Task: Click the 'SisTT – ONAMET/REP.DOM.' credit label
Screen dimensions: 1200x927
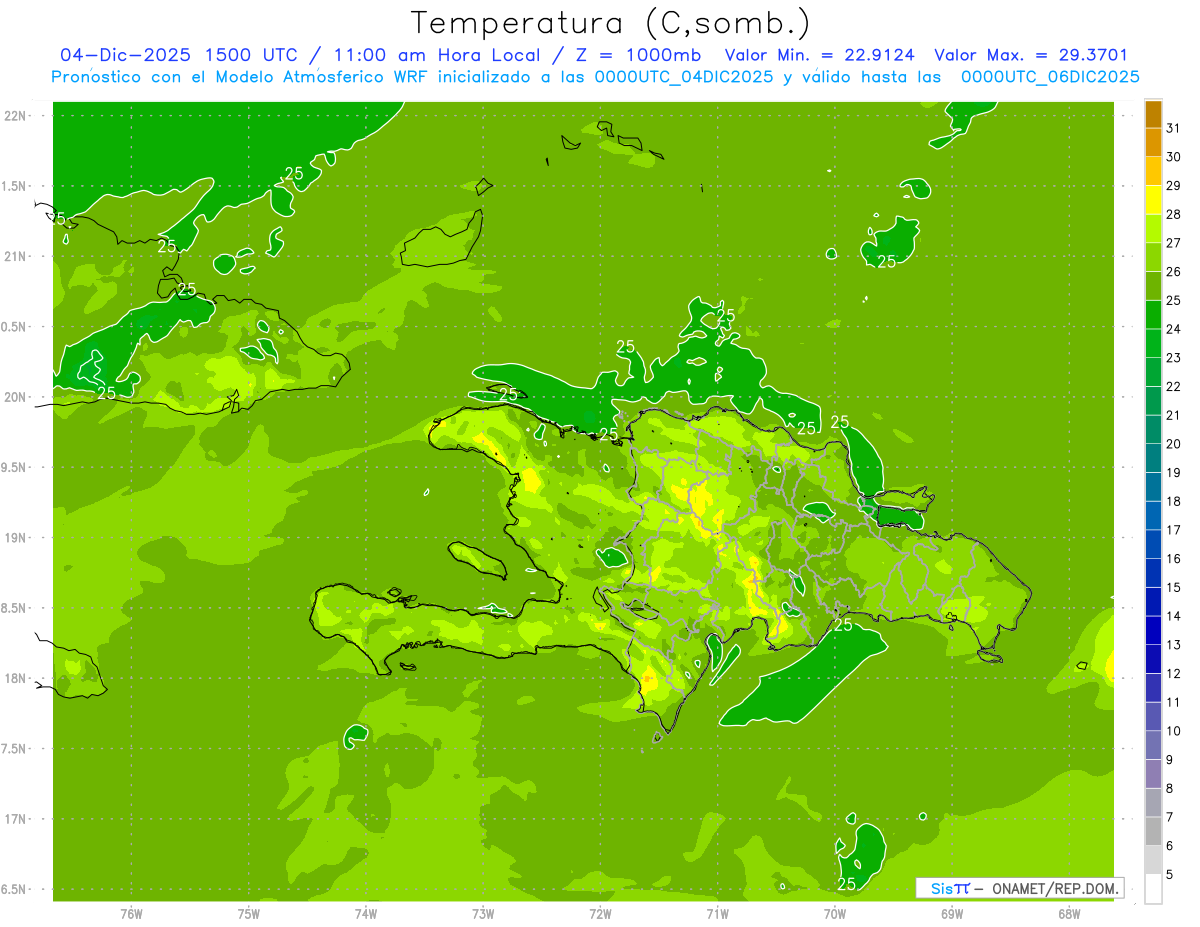Action: [x=1020, y=888]
